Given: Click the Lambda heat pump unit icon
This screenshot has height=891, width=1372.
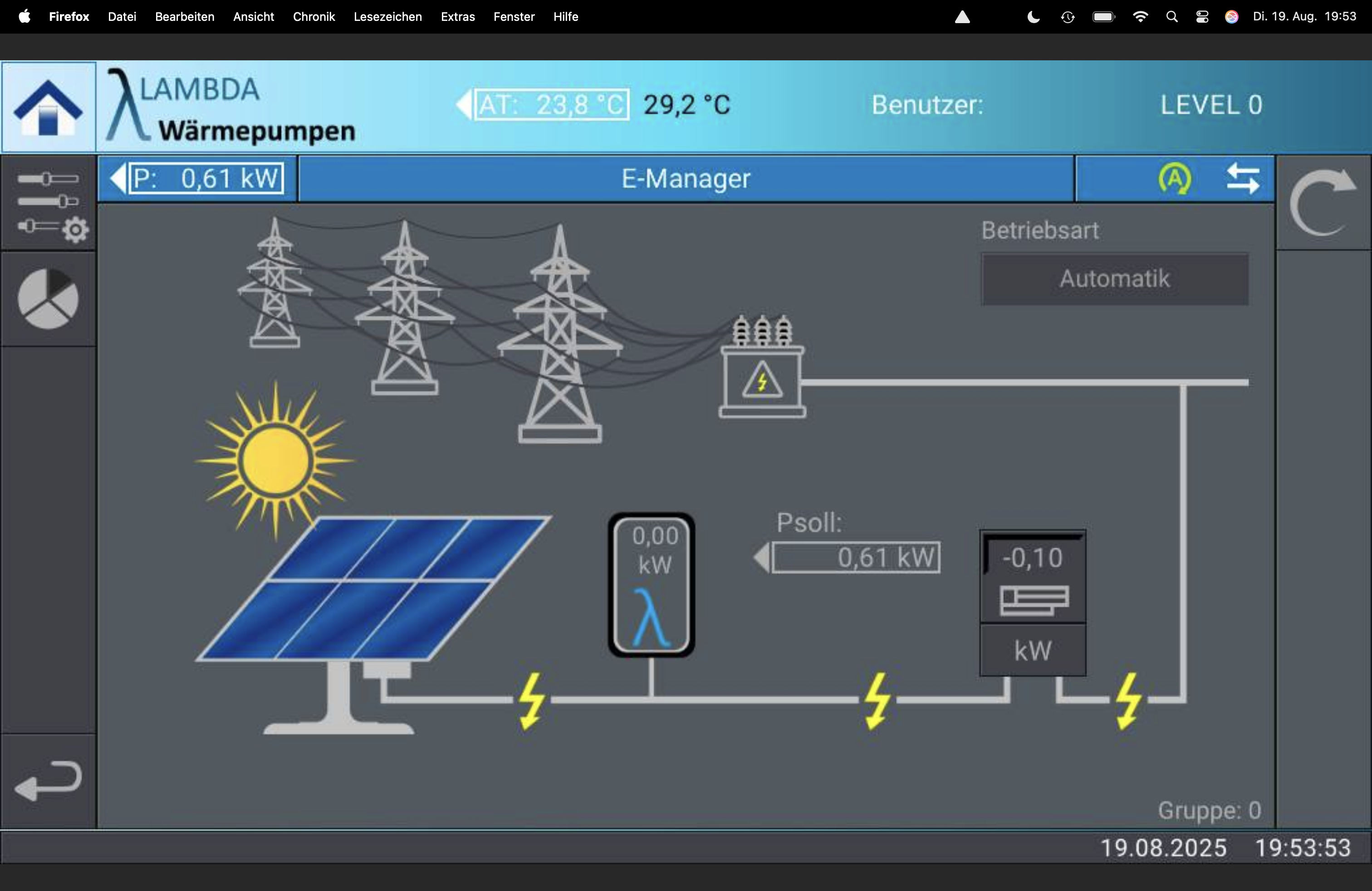Looking at the screenshot, I should coord(652,585).
